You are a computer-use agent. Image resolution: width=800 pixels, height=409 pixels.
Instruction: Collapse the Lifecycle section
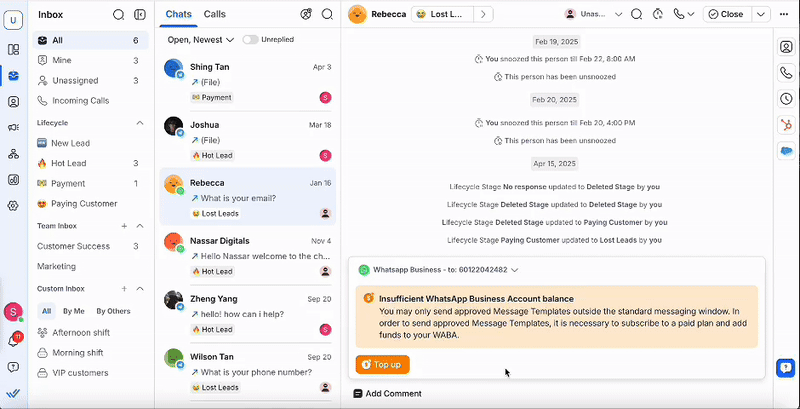(140, 123)
